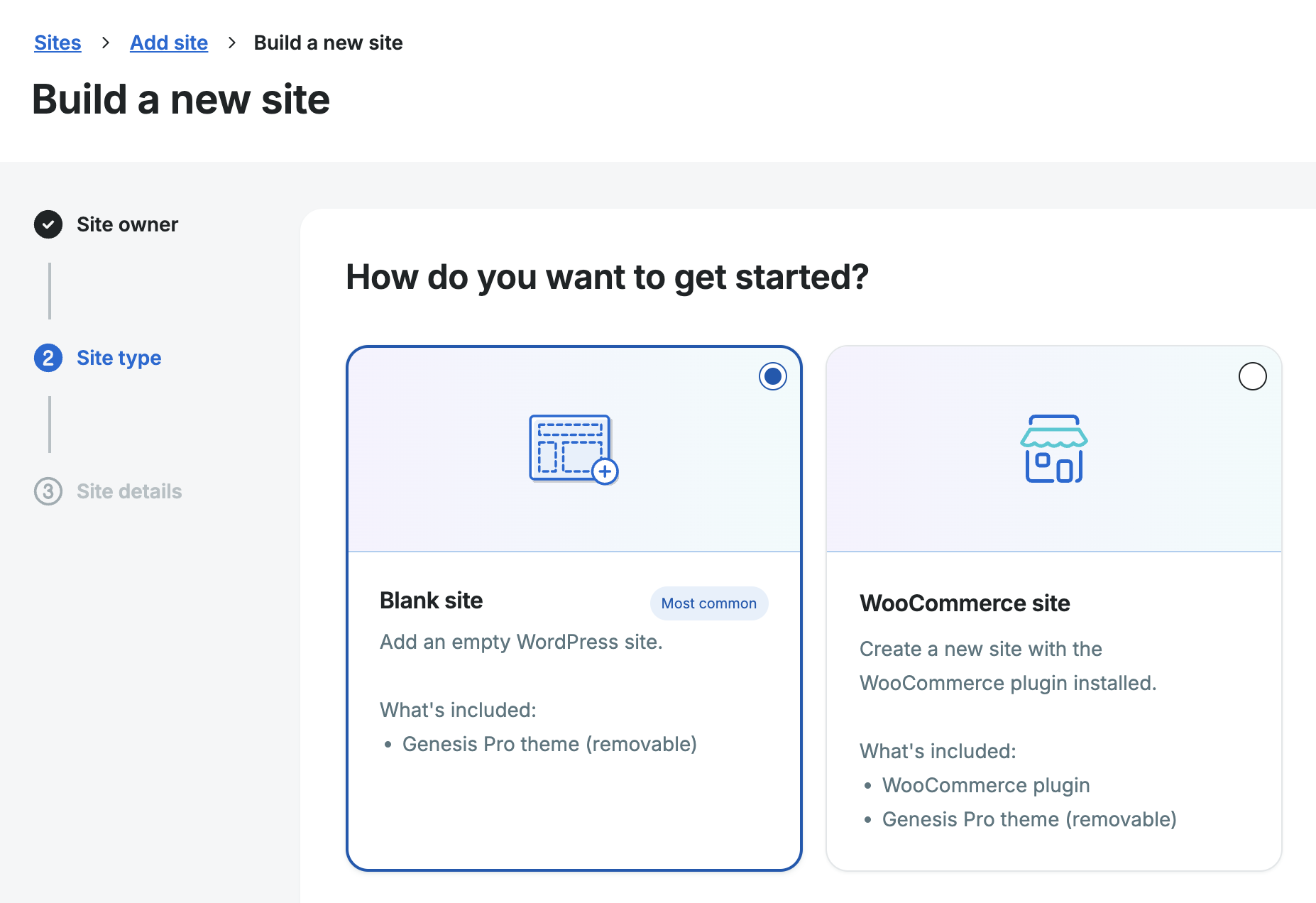The width and height of the screenshot is (1316, 903).
Task: Click the Site type step number icon
Action: [48, 358]
